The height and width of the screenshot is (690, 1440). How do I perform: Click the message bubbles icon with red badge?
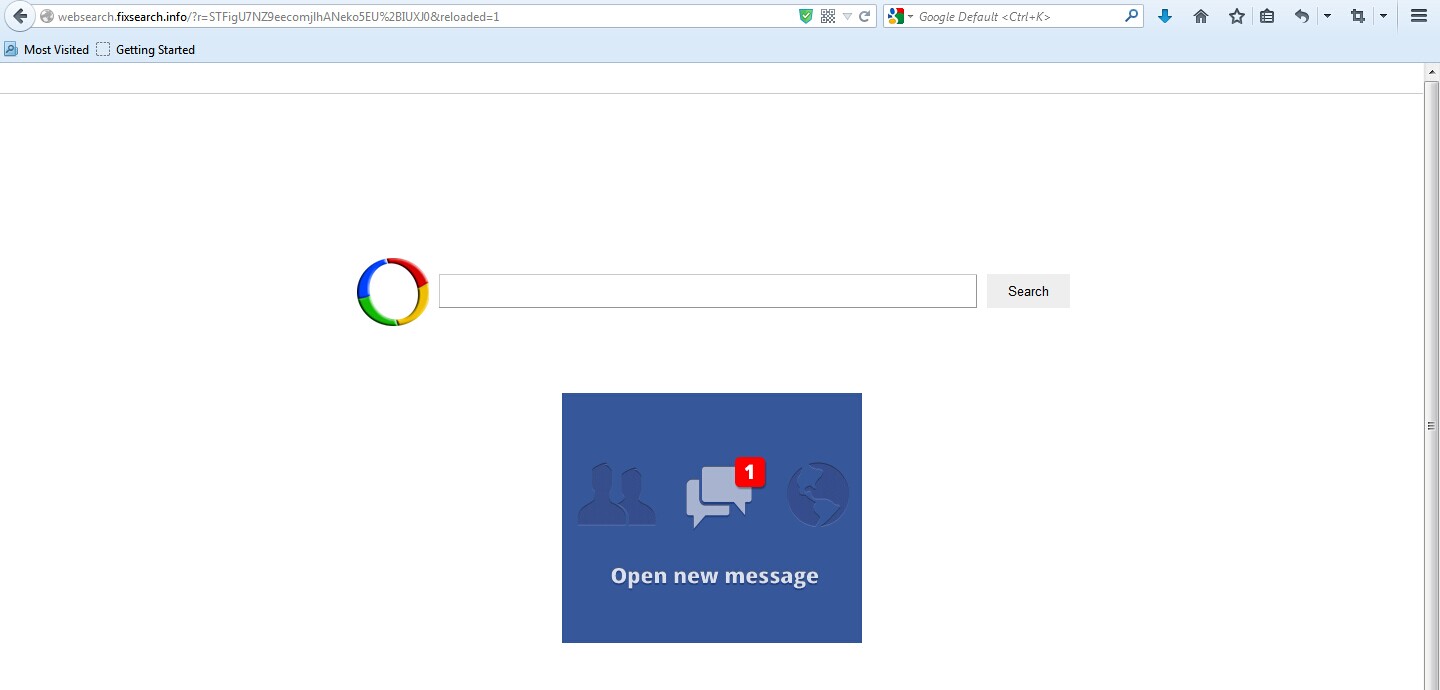click(x=725, y=493)
